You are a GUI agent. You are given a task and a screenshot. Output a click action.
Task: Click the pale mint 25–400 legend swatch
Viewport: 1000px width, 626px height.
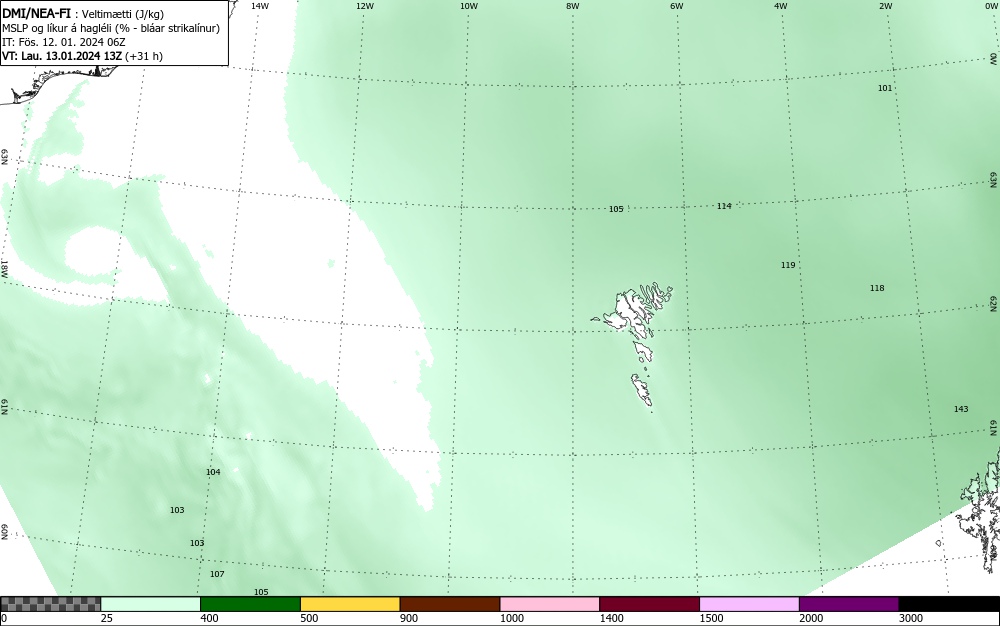(151, 604)
